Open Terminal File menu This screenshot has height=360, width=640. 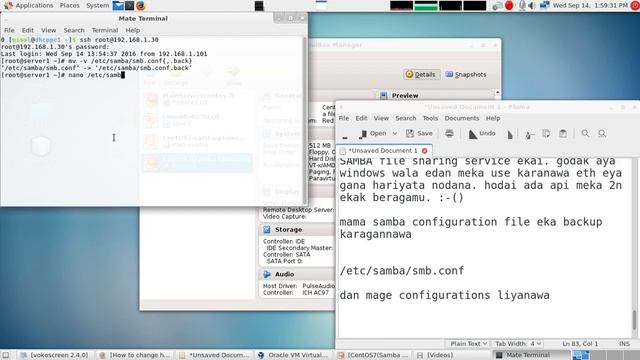pos(9,30)
